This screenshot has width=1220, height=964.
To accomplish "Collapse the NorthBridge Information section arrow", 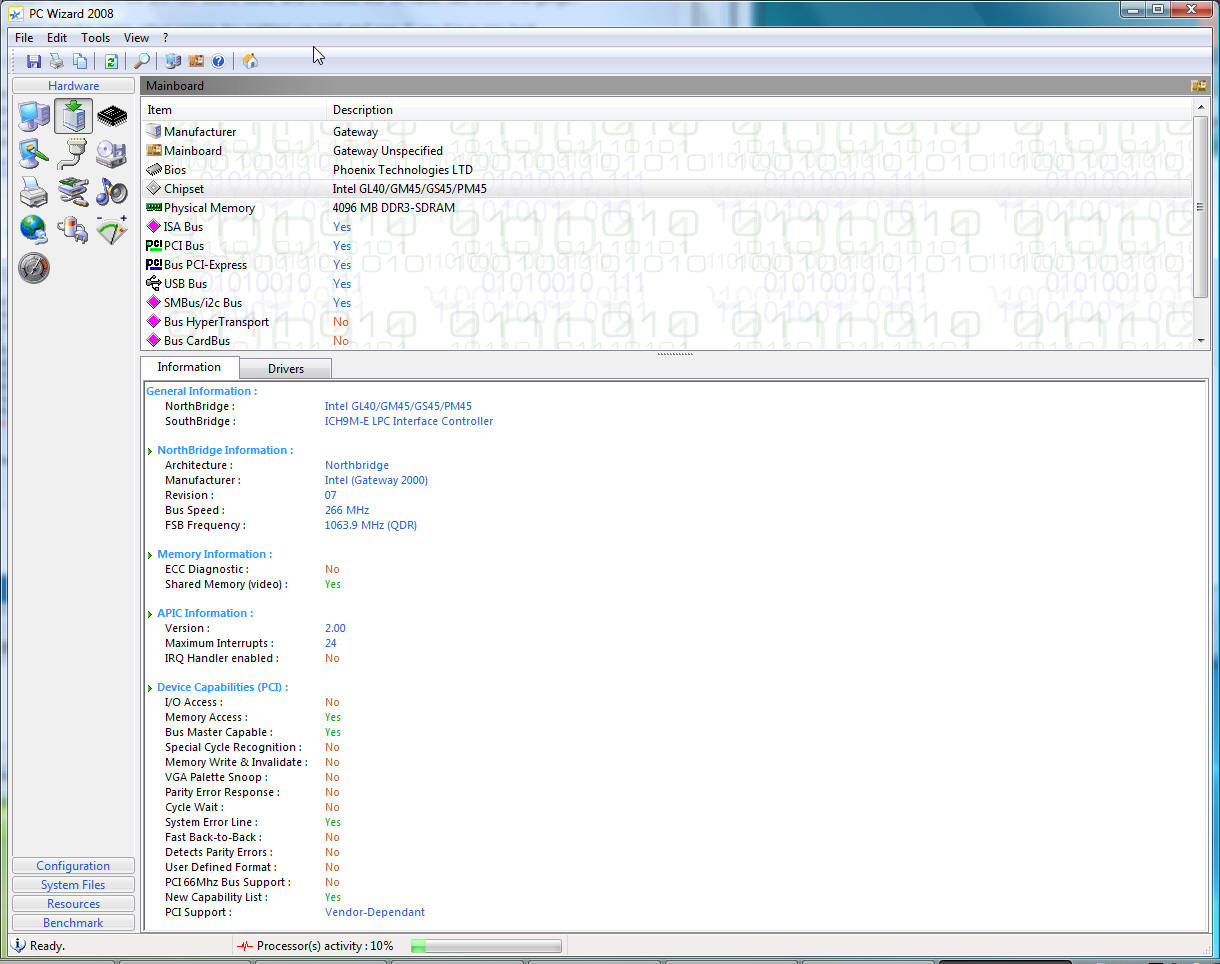I will (150, 451).
